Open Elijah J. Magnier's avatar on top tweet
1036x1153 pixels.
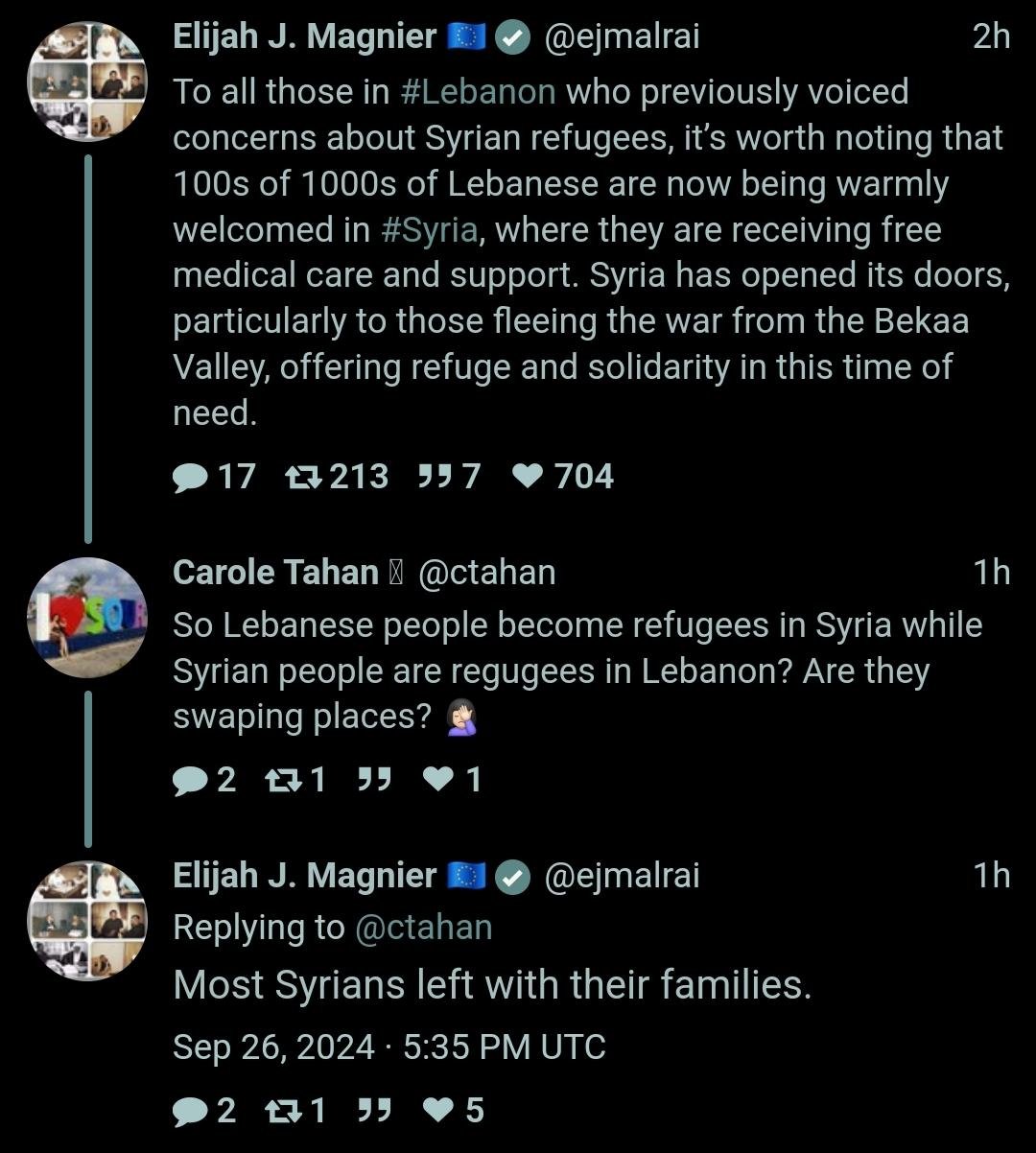click(x=86, y=81)
